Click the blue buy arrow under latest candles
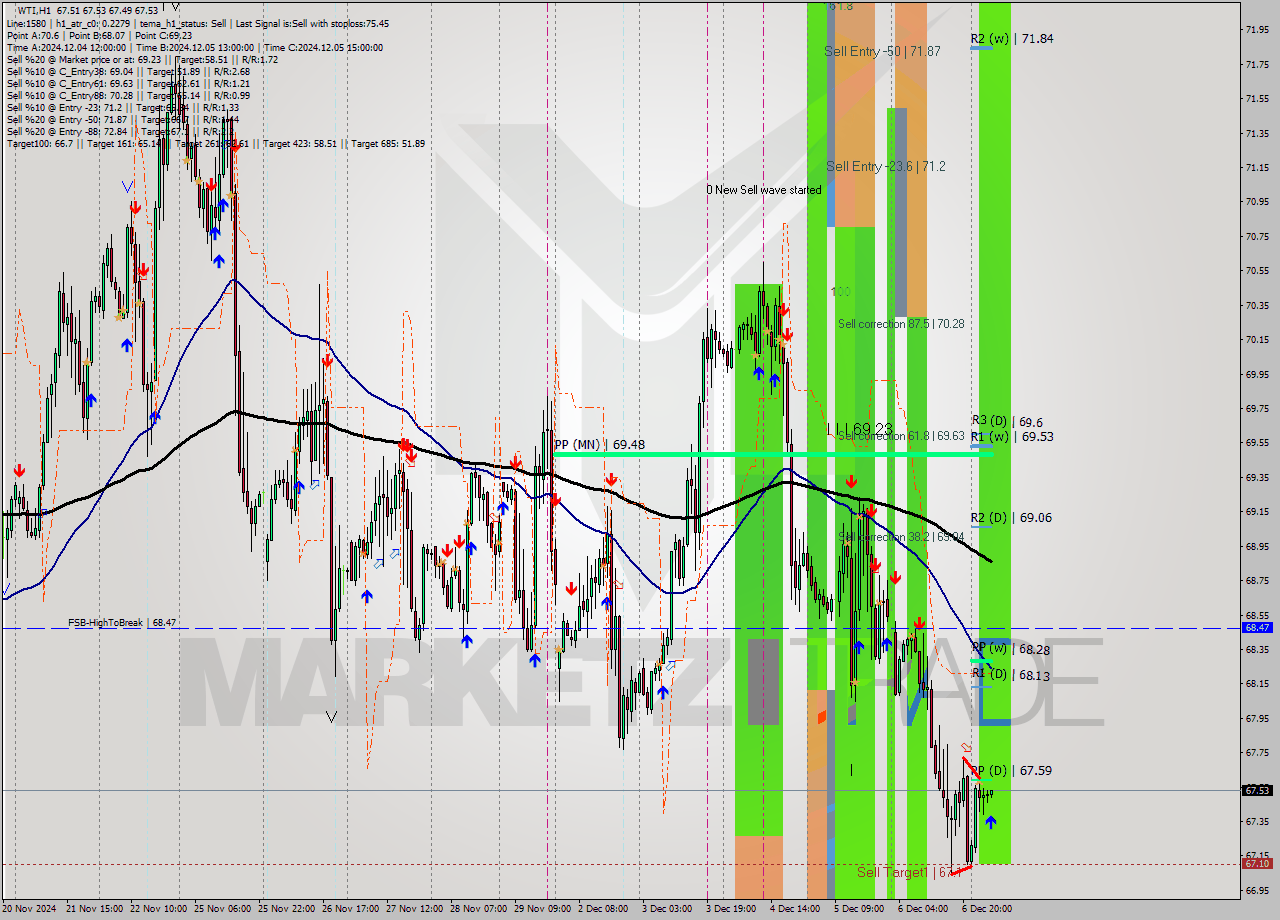The width and height of the screenshot is (1280, 920). tap(991, 822)
